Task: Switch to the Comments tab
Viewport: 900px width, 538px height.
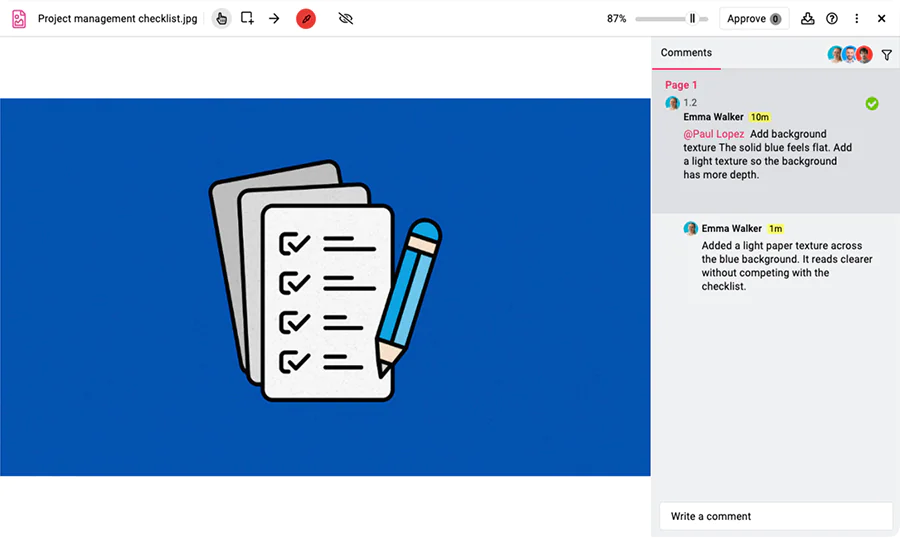Action: click(686, 52)
